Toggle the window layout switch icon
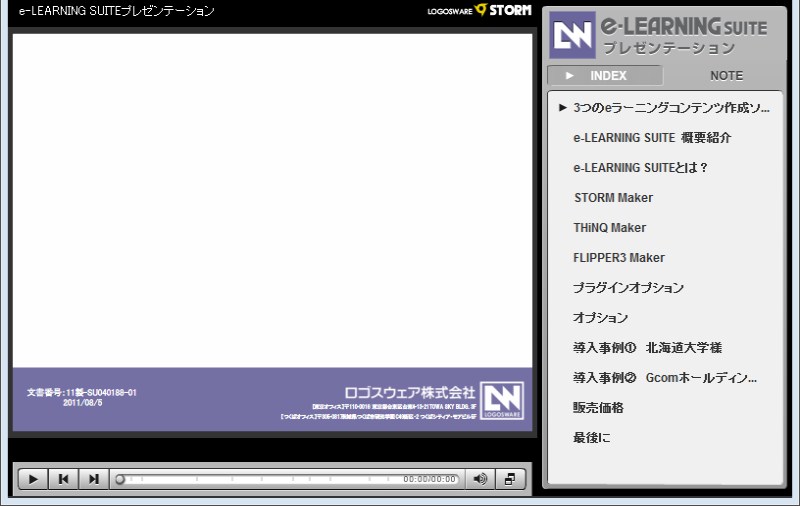The image size is (800, 506). click(510, 479)
